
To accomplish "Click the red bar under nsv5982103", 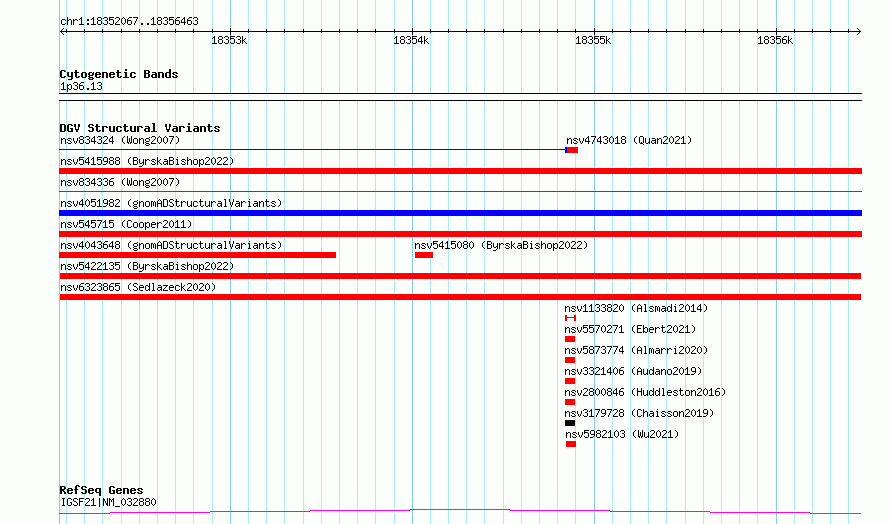I will 571,444.
